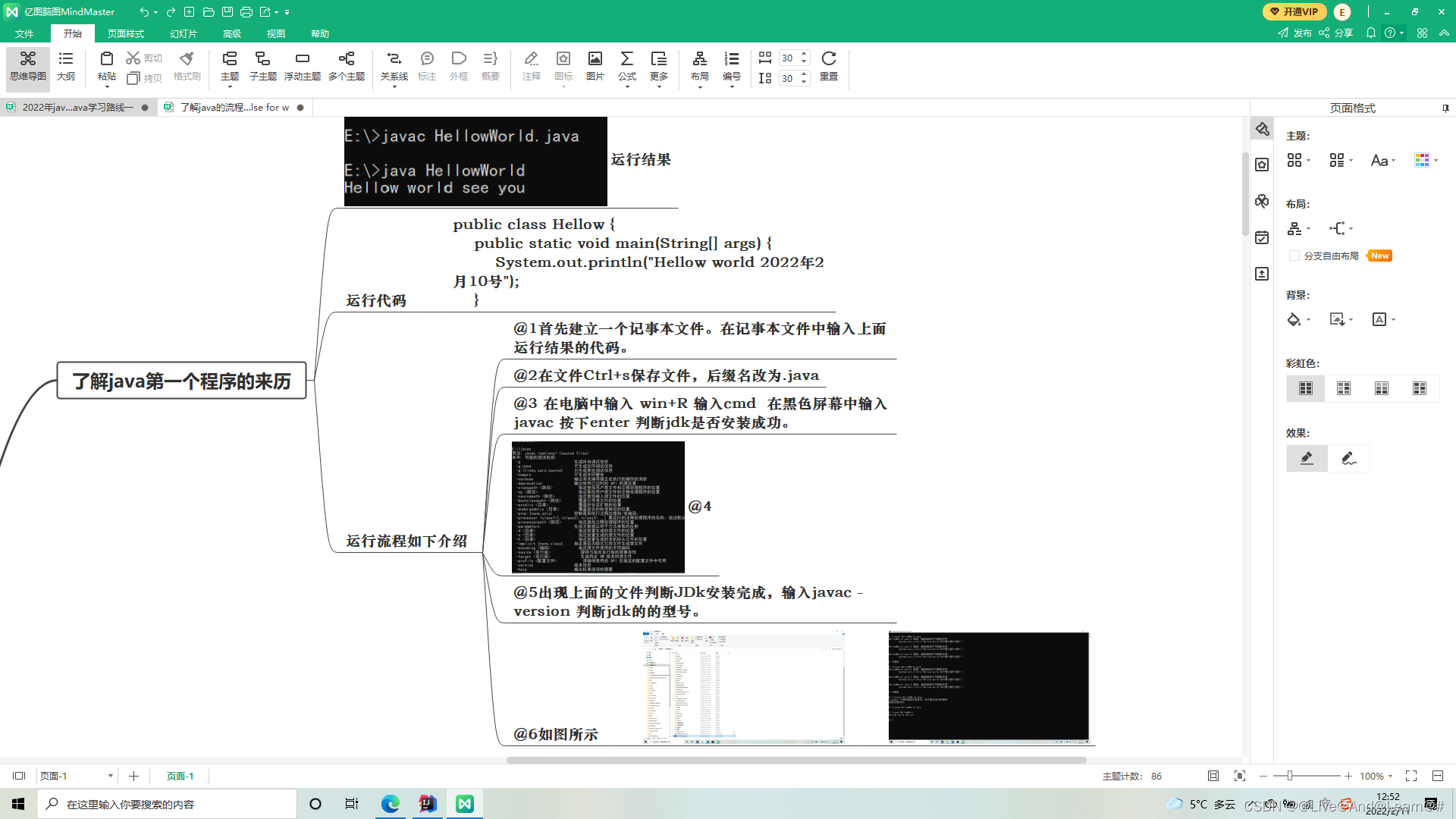This screenshot has height=819, width=1456.
Task: Enable the 分支自由布局 checkbox
Action: (x=1294, y=256)
